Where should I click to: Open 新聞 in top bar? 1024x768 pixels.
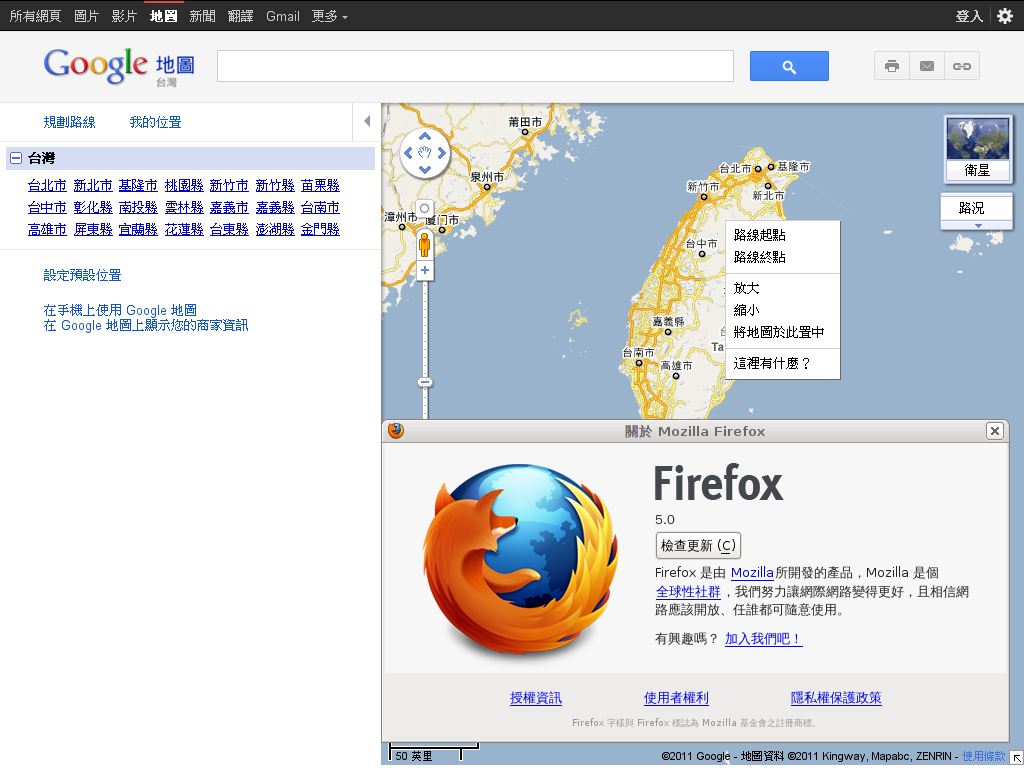click(x=202, y=16)
